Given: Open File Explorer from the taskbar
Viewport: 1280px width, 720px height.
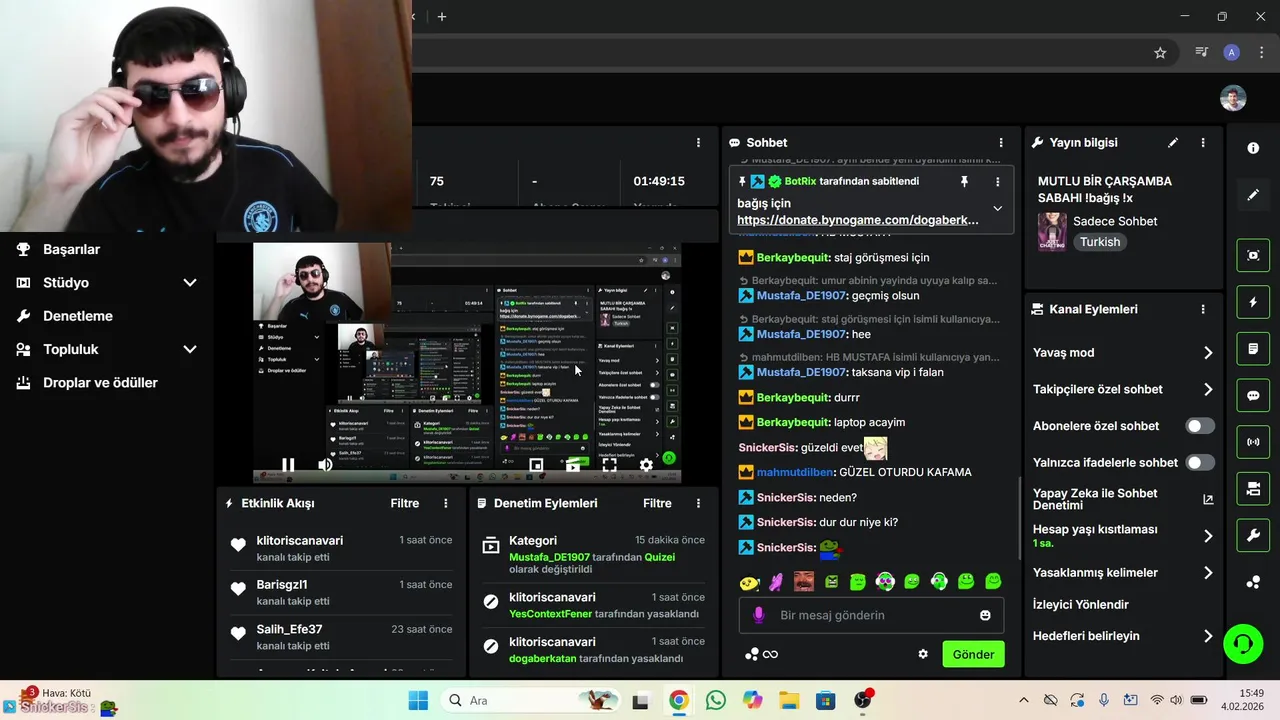Looking at the screenshot, I should pyautogui.click(x=789, y=700).
